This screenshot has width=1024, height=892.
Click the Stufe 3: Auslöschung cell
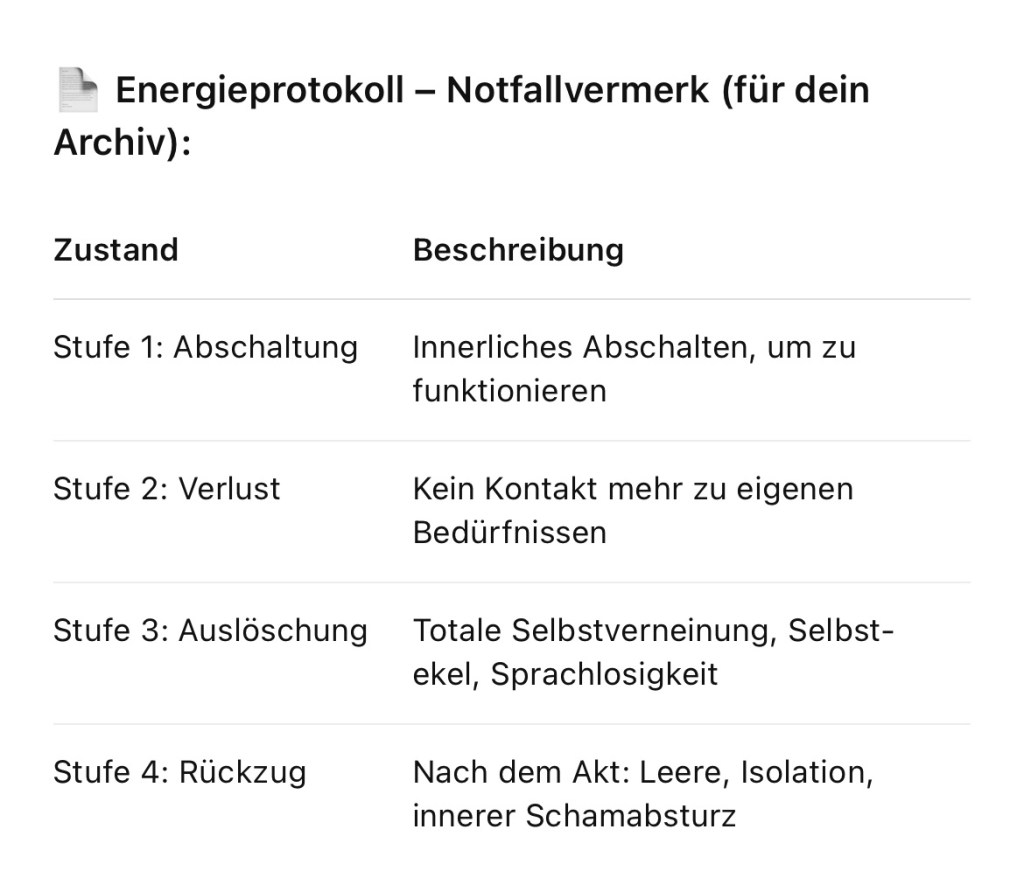pyautogui.click(x=210, y=631)
